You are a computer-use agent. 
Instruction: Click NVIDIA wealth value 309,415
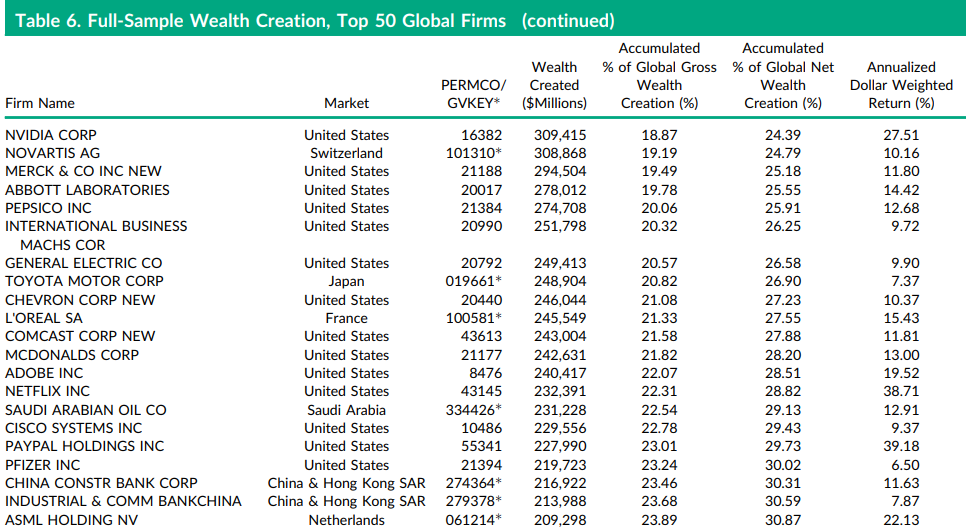coord(560,135)
